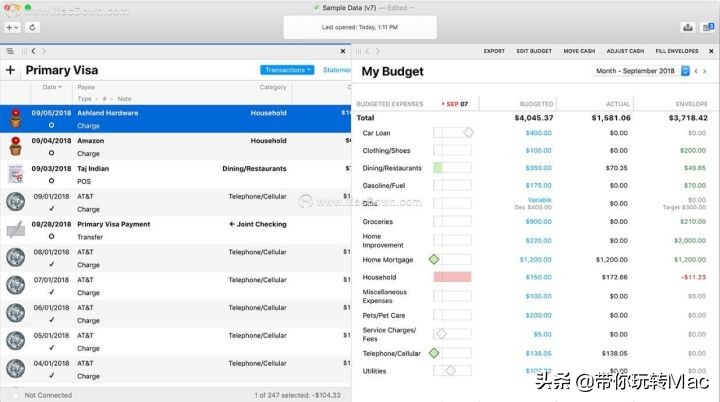The height and width of the screenshot is (402, 720).
Task: Toggle the cleared status of Taj Indian
Action: click(x=51, y=181)
